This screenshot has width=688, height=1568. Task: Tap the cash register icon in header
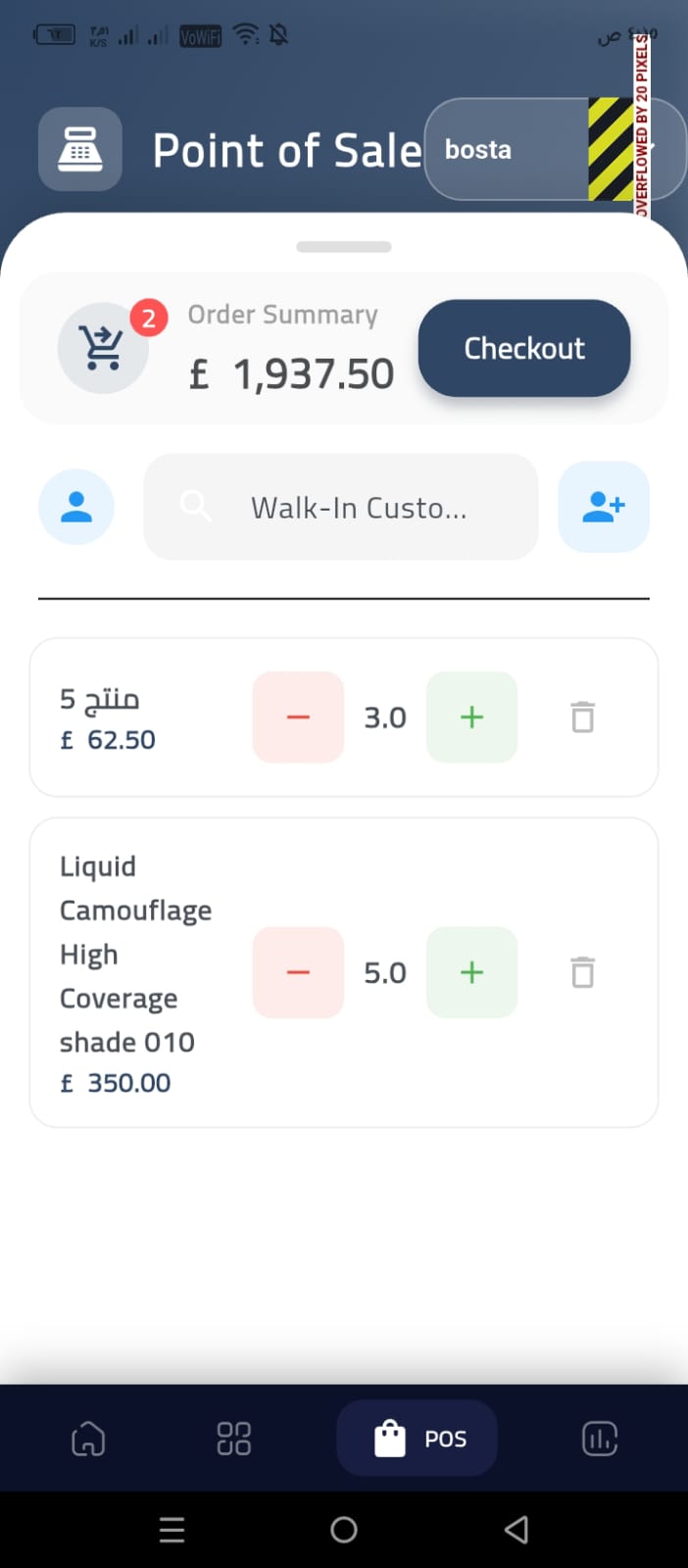[80, 150]
